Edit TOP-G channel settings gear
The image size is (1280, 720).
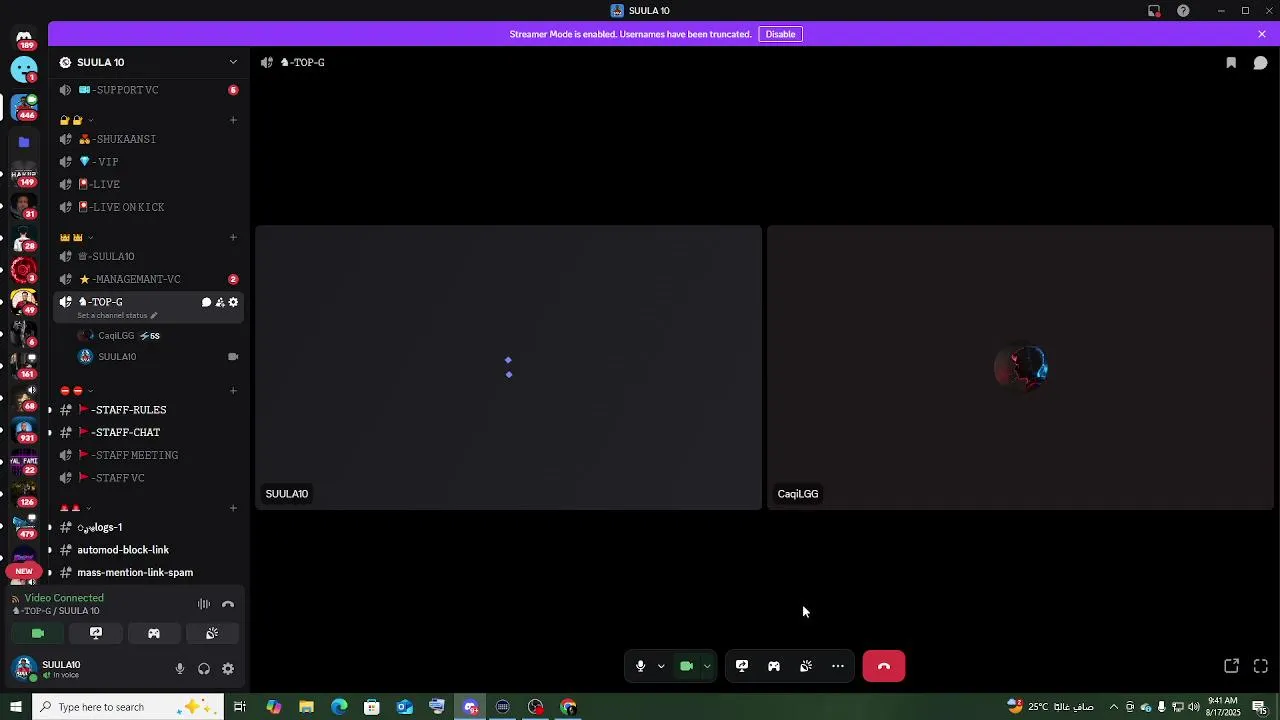click(x=234, y=302)
